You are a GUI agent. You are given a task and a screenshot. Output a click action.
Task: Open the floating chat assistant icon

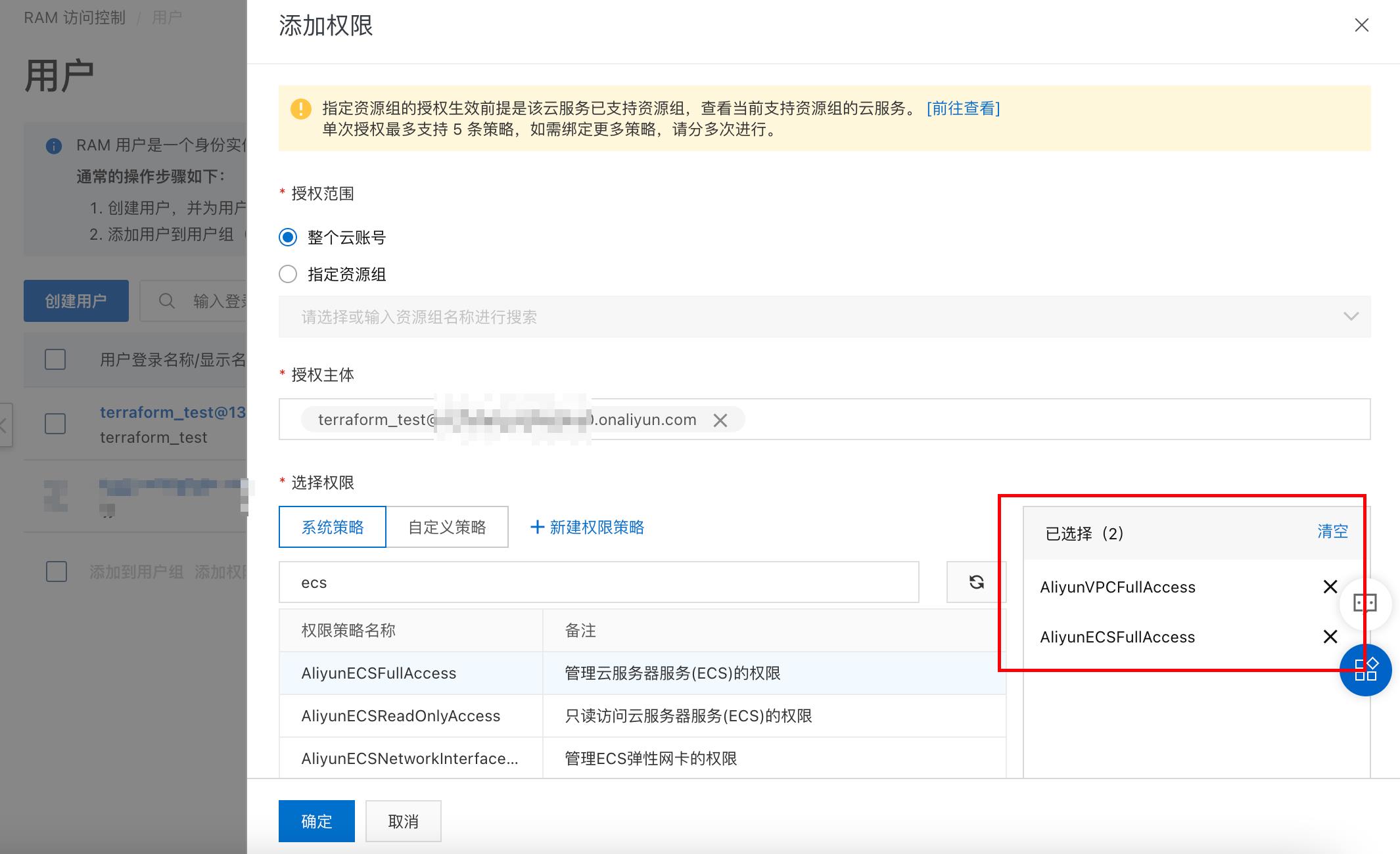tap(1365, 603)
